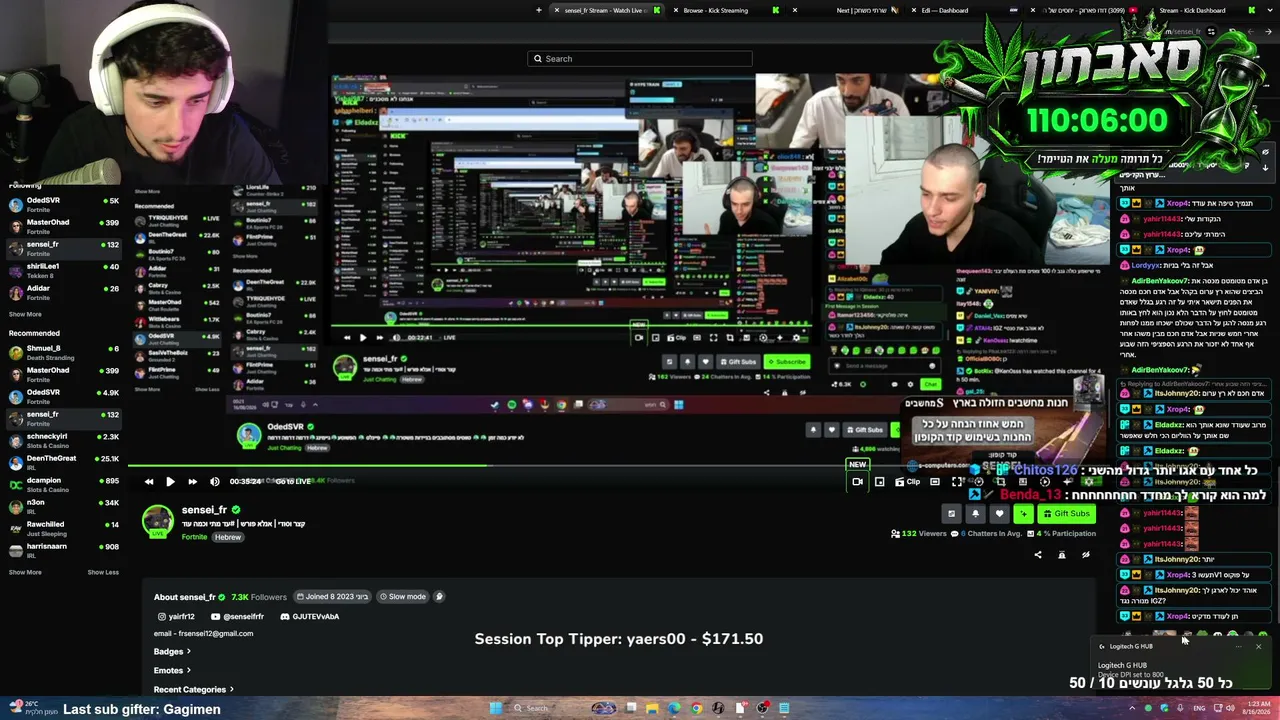Open Adidar channel in the sidebar
This screenshot has height=720, width=1280.
coord(64,292)
